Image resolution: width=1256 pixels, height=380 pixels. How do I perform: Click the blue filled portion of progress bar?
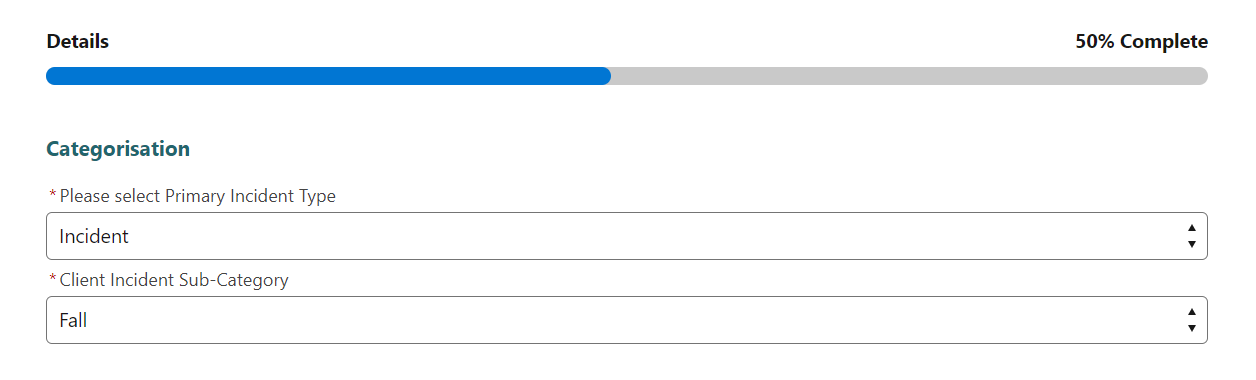click(x=328, y=76)
